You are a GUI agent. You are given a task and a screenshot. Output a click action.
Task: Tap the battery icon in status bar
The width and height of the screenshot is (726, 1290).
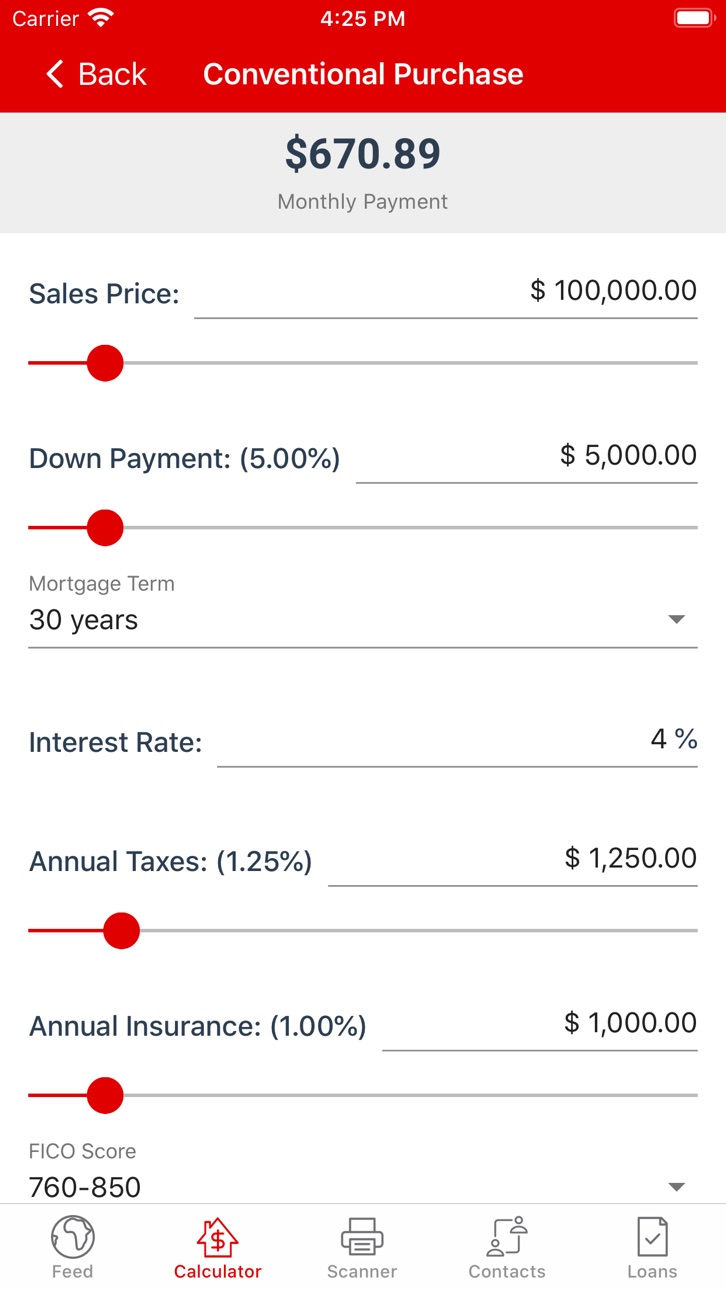pyautogui.click(x=693, y=18)
